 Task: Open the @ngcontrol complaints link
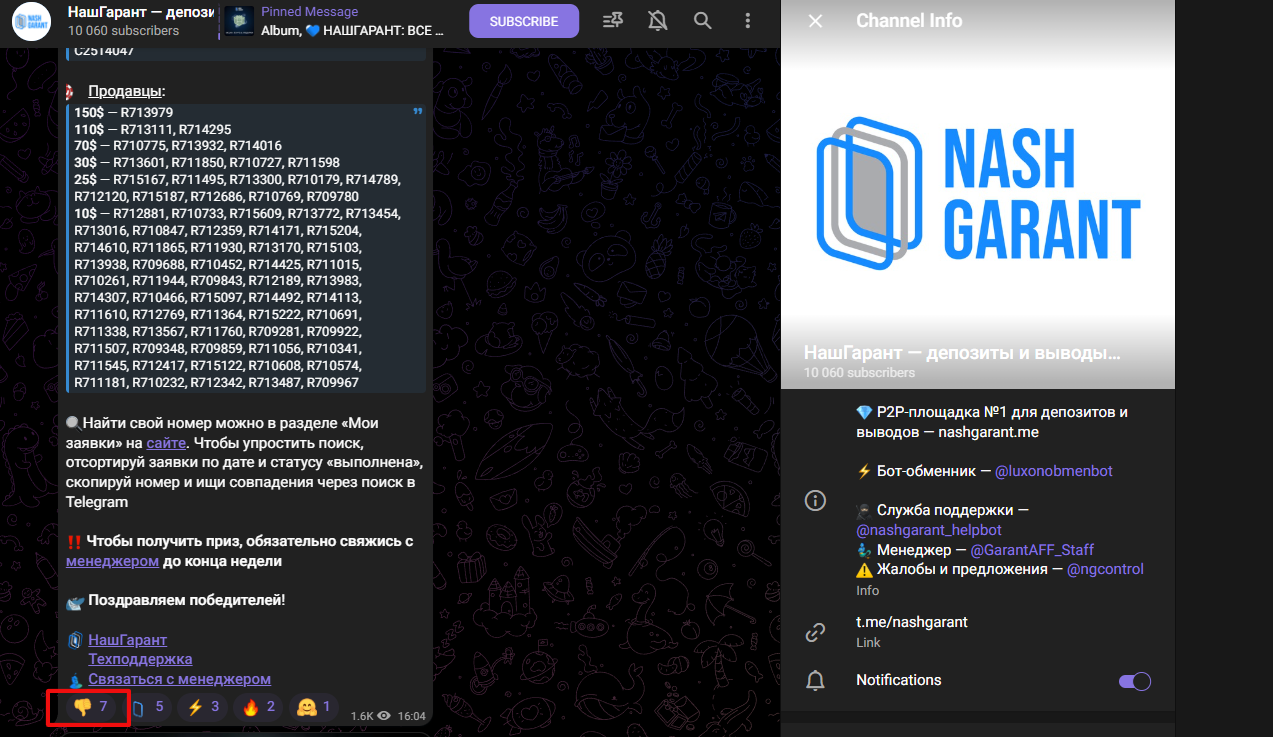[1104, 569]
